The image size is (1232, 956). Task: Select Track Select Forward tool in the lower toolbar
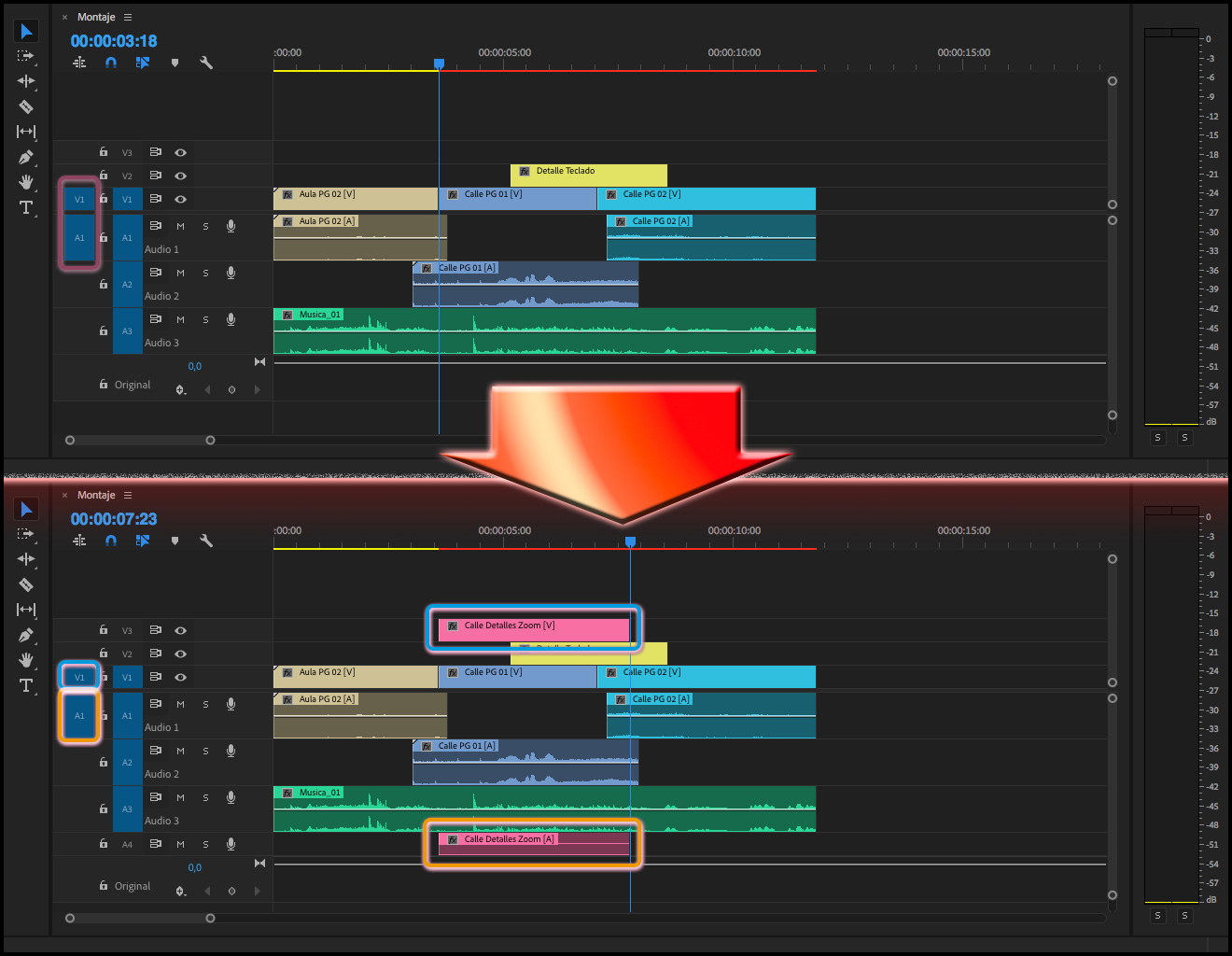point(26,534)
